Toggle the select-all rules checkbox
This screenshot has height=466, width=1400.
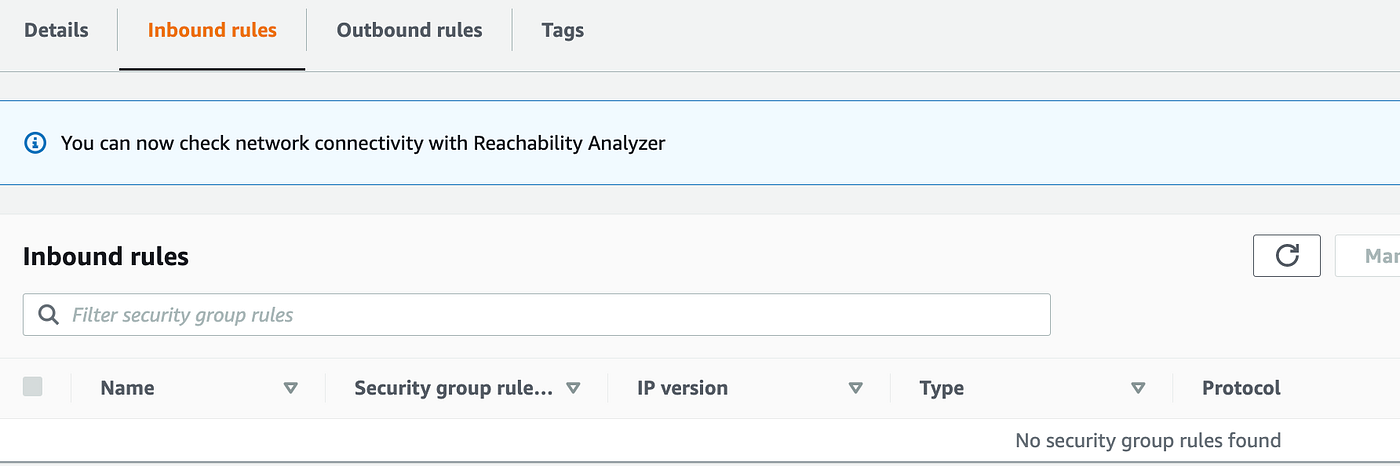click(x=33, y=387)
